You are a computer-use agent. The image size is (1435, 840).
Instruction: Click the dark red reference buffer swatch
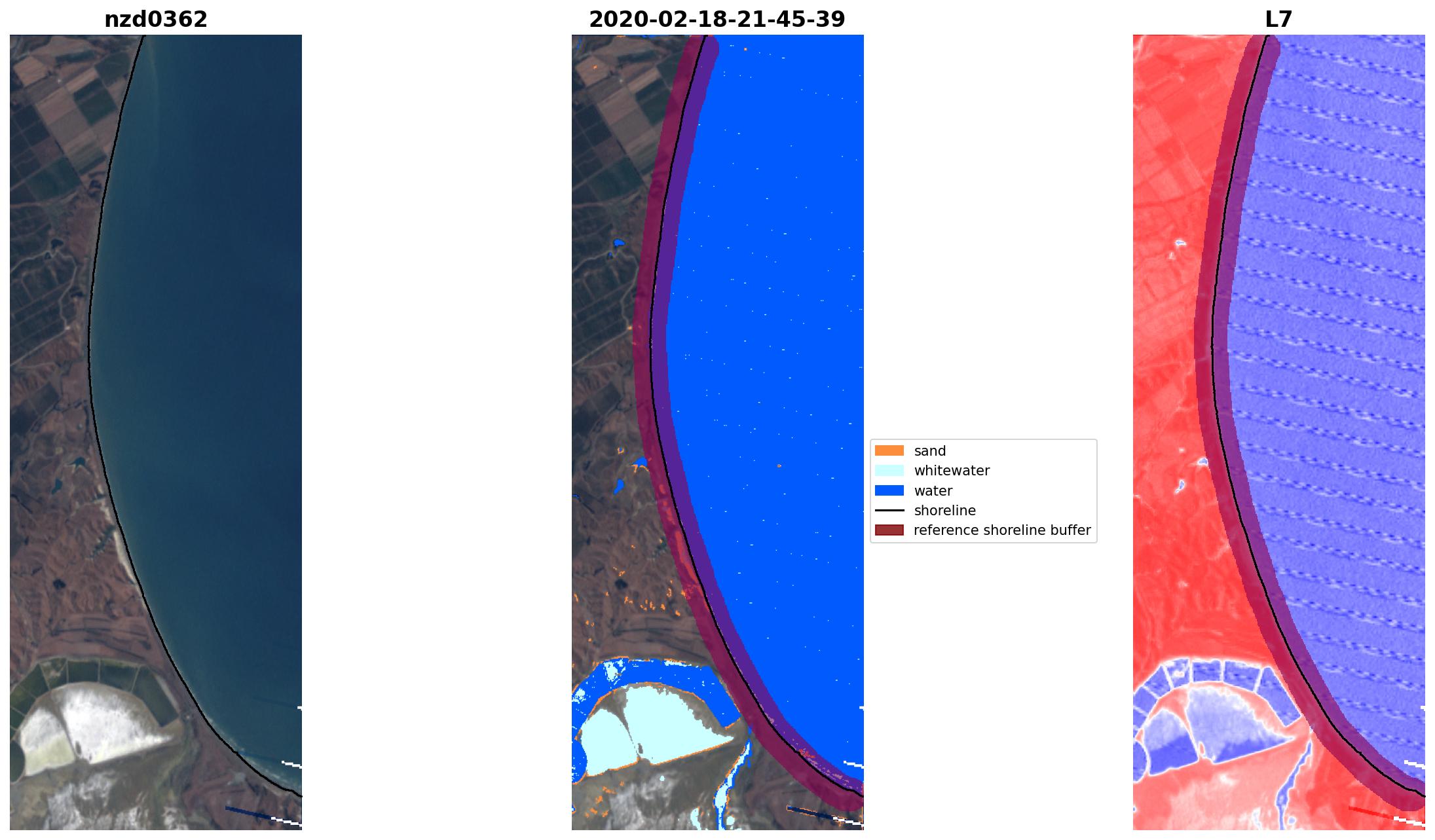click(889, 530)
